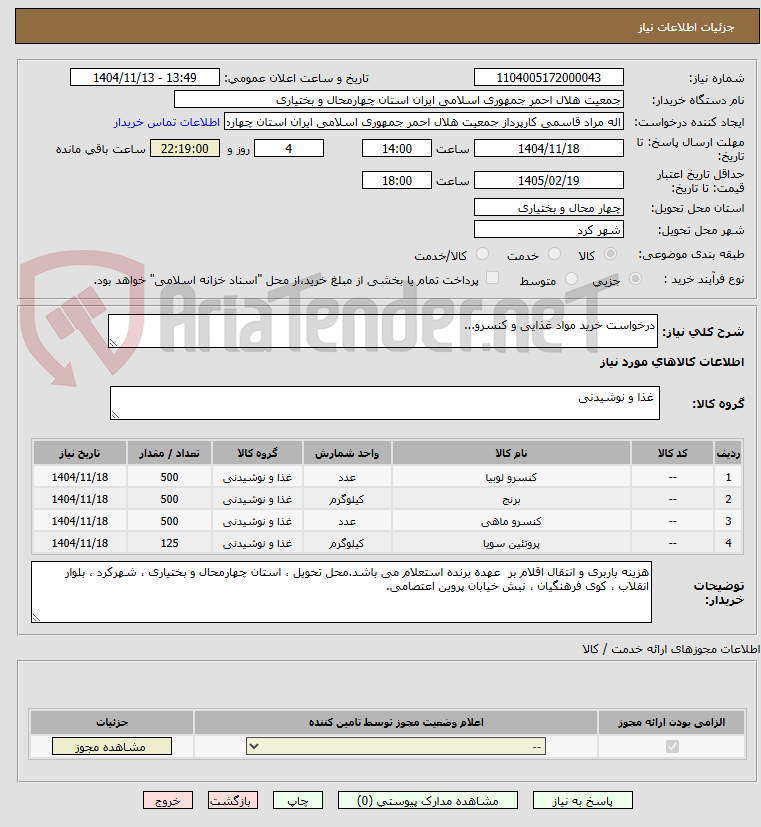
Task: Click the خروج exit button
Action: click(x=168, y=801)
